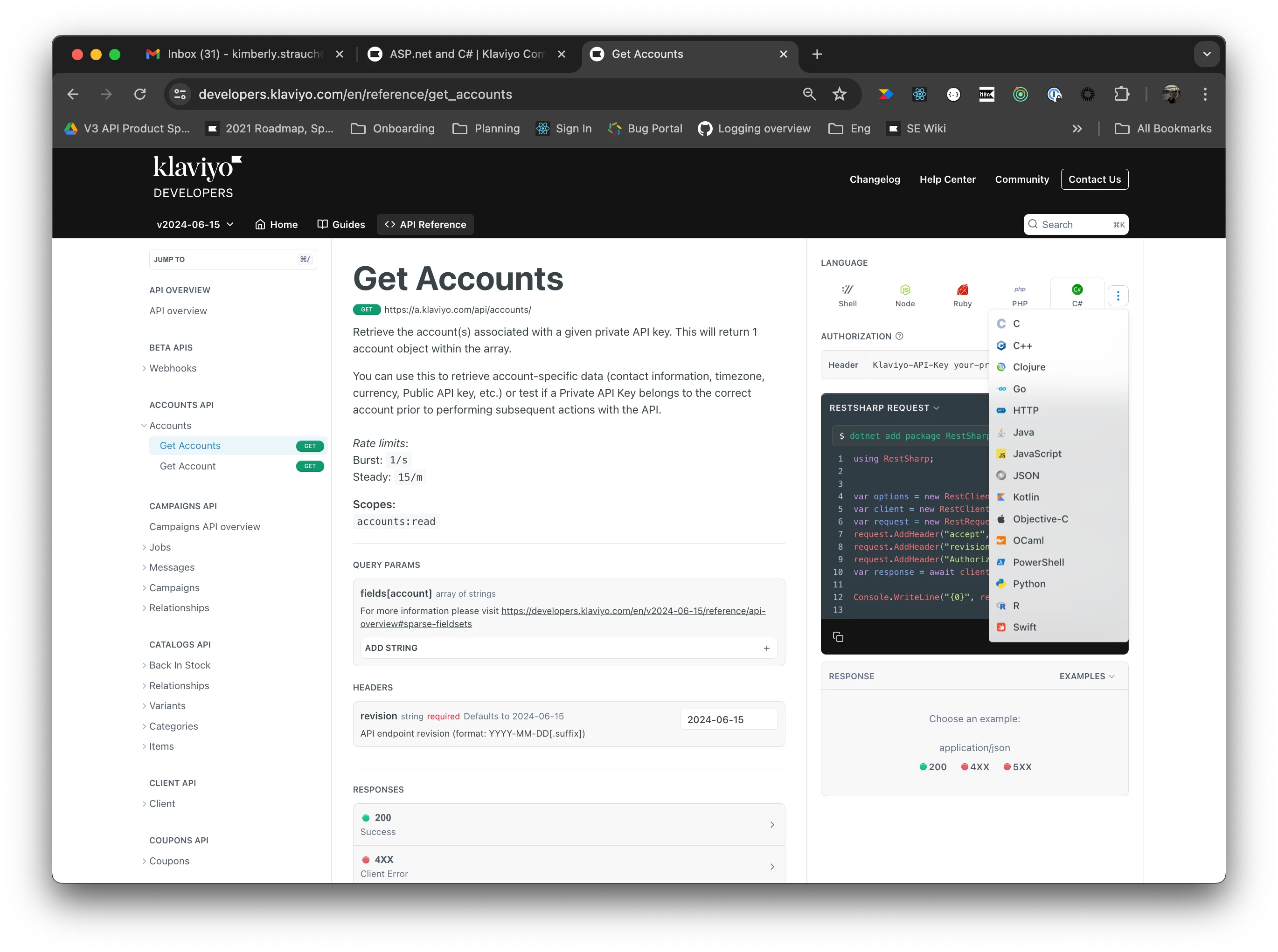Open the Chrome three-dot menu
Screen dimensions: 1278x952
[1205, 94]
